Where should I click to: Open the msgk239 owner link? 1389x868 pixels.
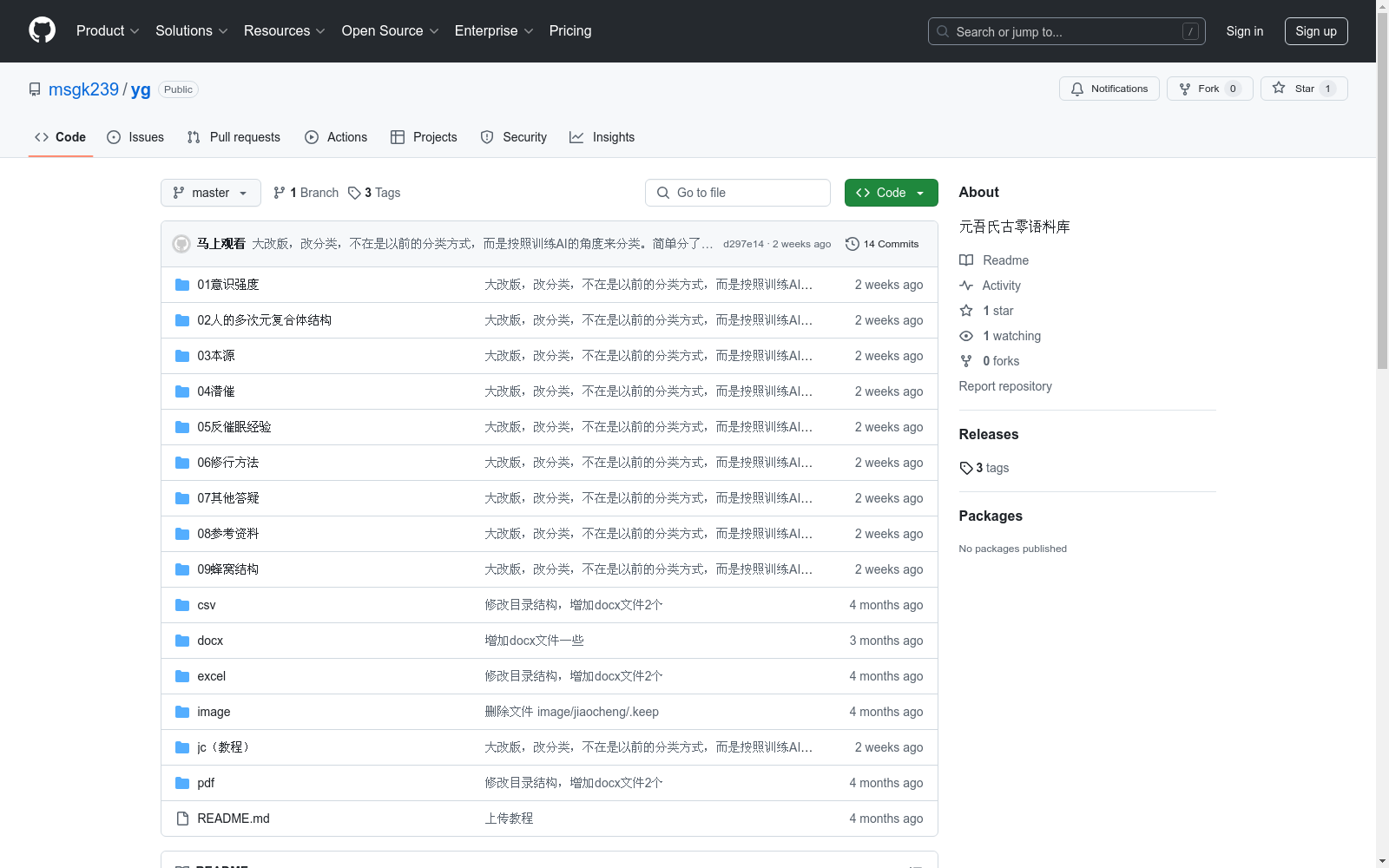click(83, 89)
